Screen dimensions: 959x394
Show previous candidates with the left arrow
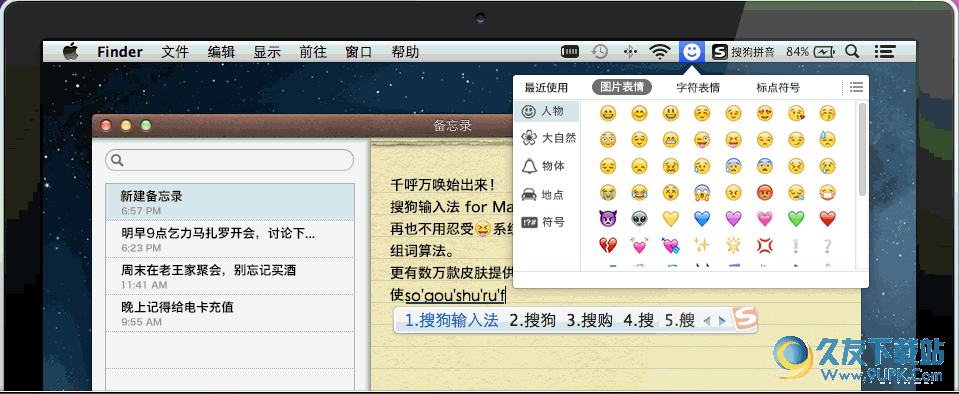707,321
